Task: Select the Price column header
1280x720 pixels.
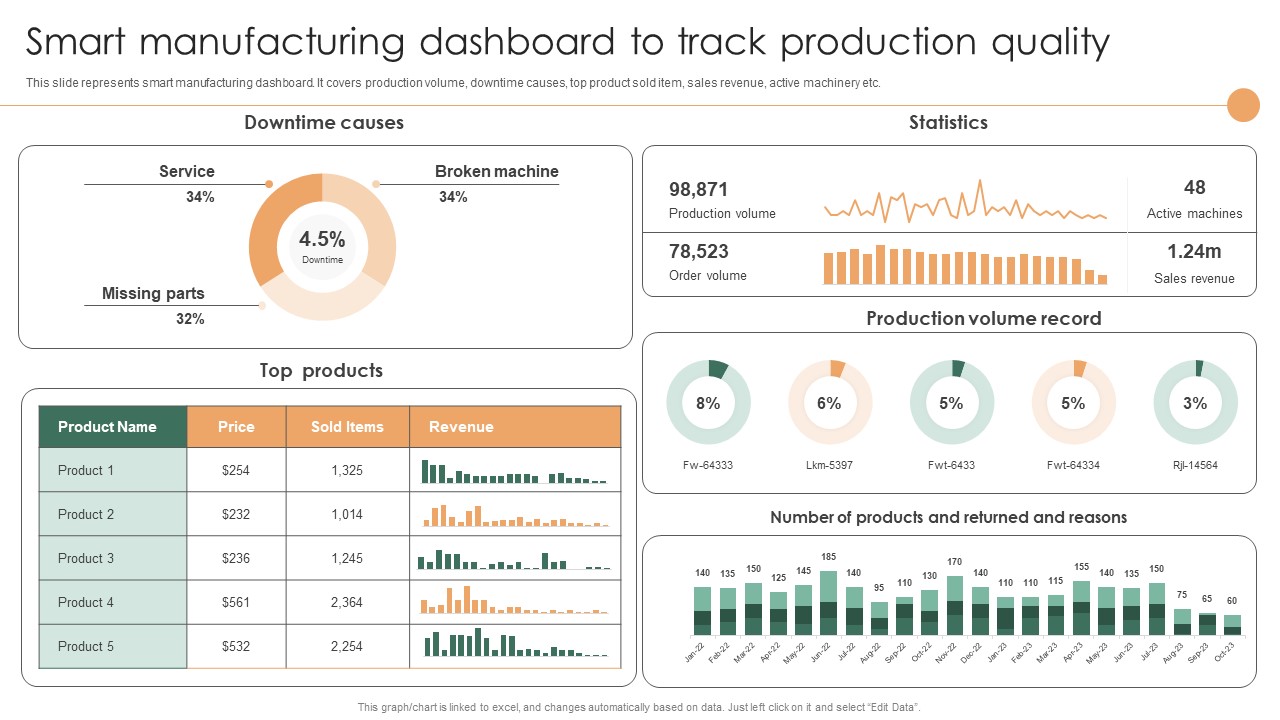Action: 236,427
